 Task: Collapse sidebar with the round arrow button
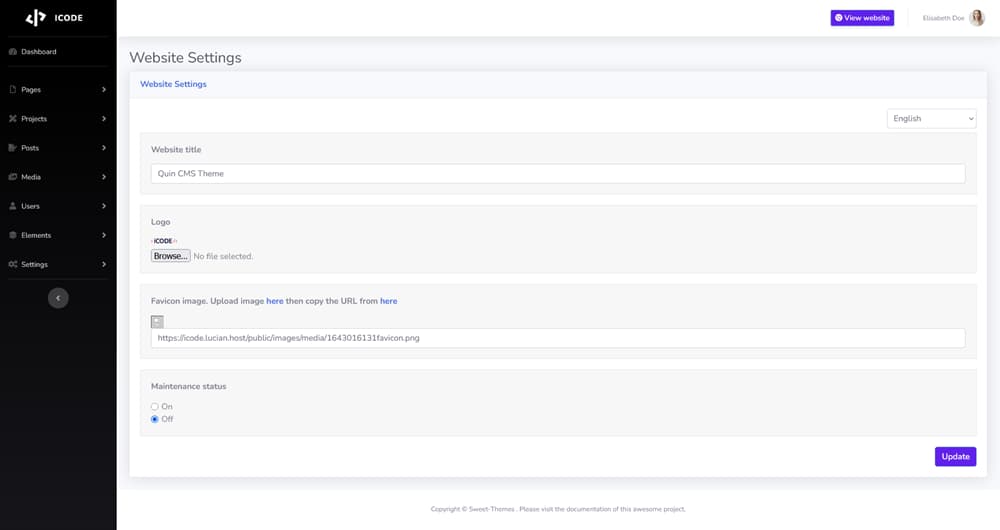pos(58,297)
